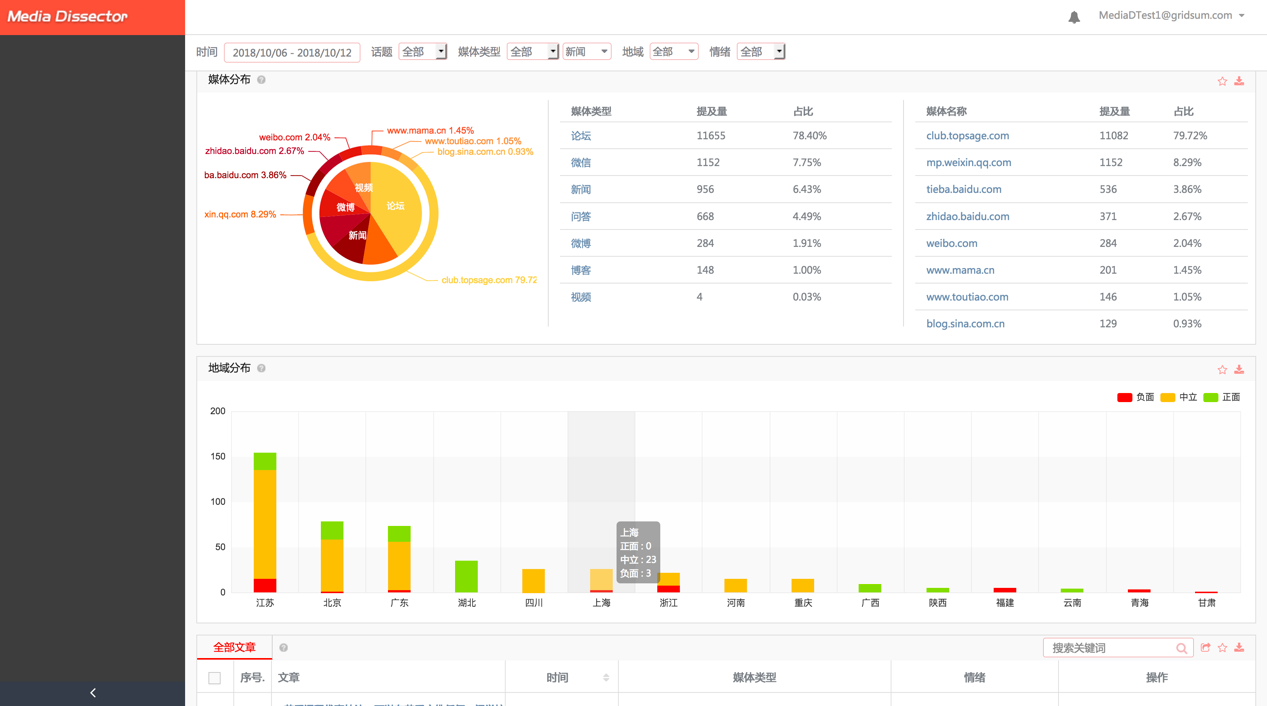Viewport: 1267px width, 706px height.
Task: Open club.topsage.com in media name table
Action: (x=967, y=136)
